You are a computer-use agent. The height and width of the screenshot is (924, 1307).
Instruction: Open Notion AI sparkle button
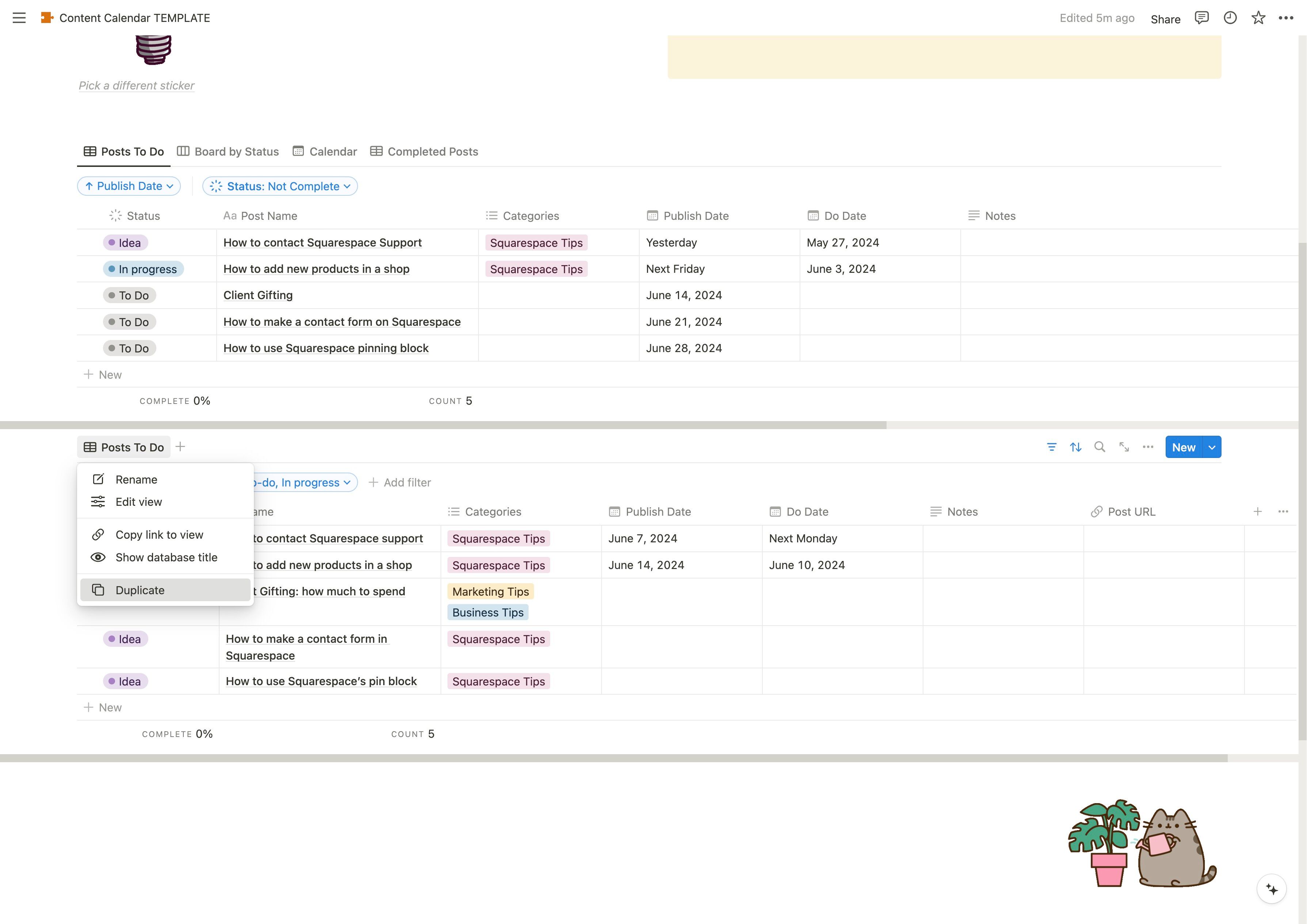[x=1271, y=889]
